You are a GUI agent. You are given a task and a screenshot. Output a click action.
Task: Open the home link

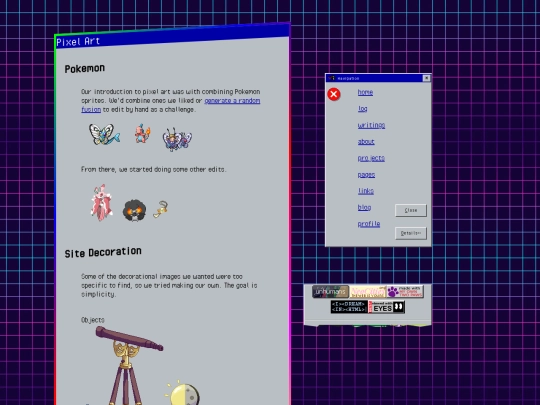[x=365, y=92]
